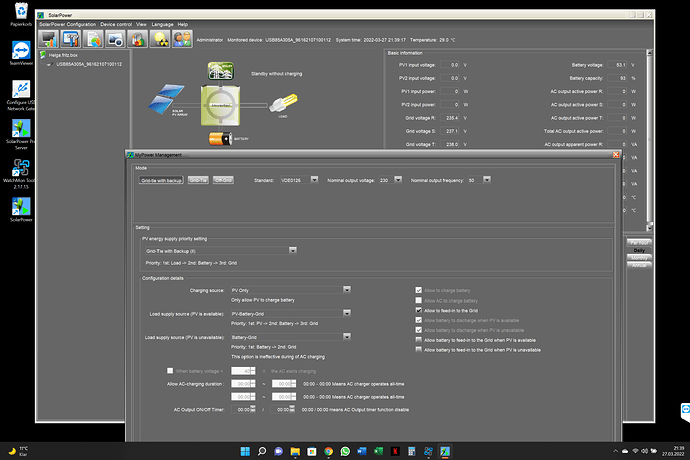Image resolution: width=690 pixels, height=460 pixels.
Task: Open the tools settings toolbar icon
Action: point(71,39)
